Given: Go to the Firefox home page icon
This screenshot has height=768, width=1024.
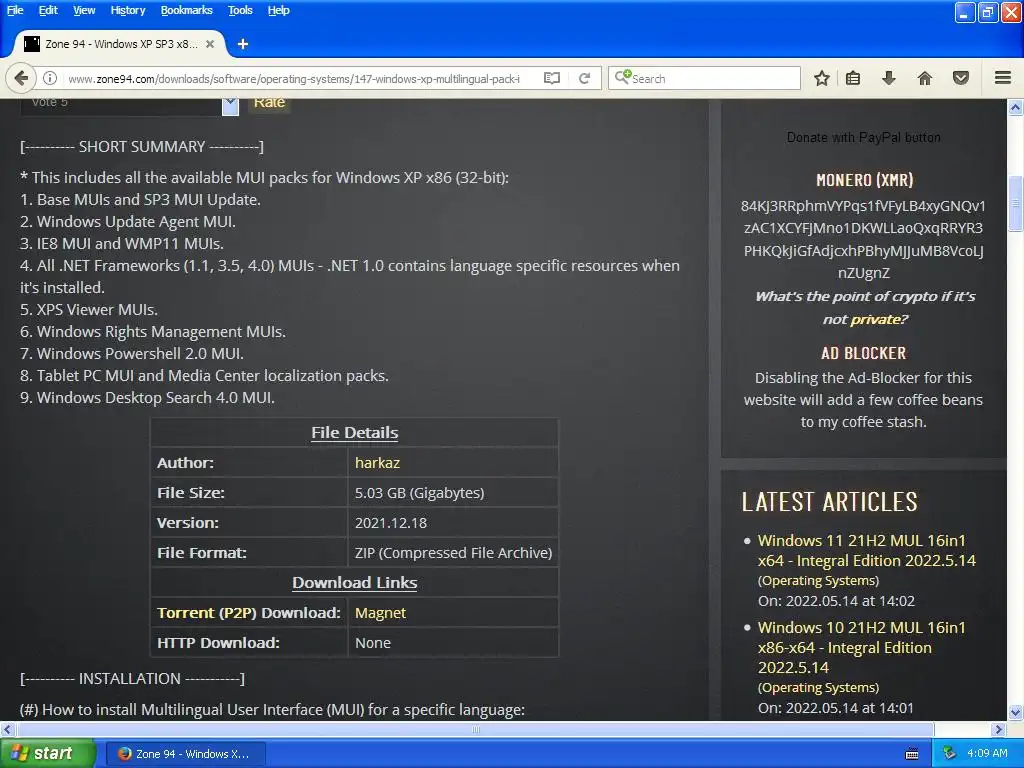Looking at the screenshot, I should 925,78.
